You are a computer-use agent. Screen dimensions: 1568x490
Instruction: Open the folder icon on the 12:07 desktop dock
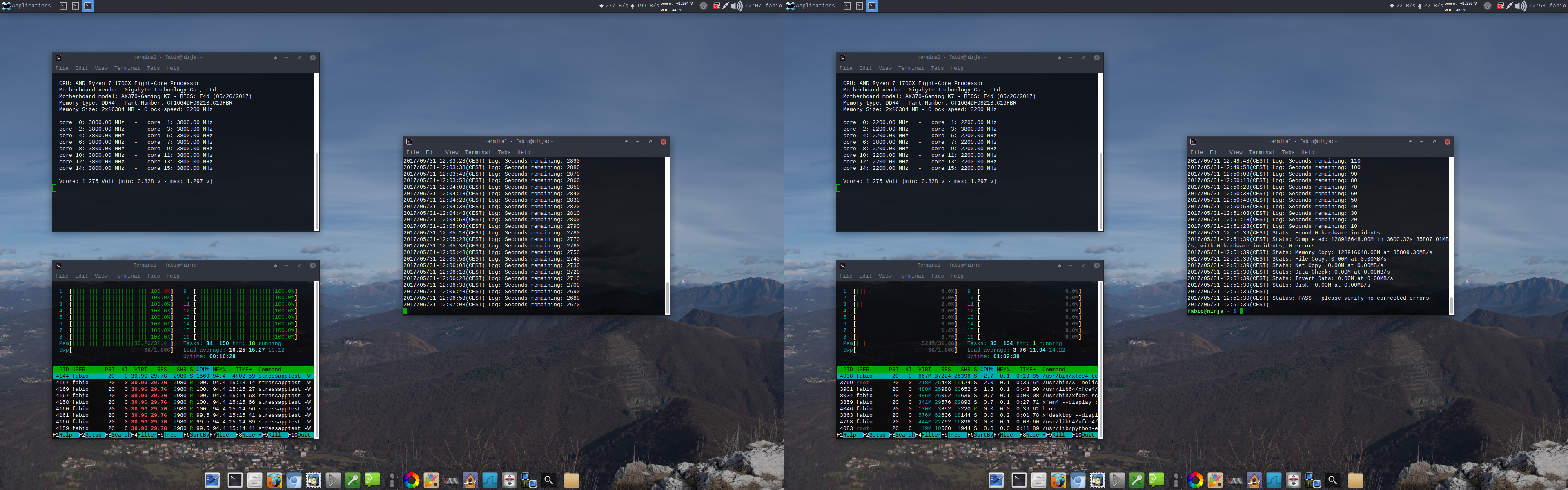tap(571, 480)
